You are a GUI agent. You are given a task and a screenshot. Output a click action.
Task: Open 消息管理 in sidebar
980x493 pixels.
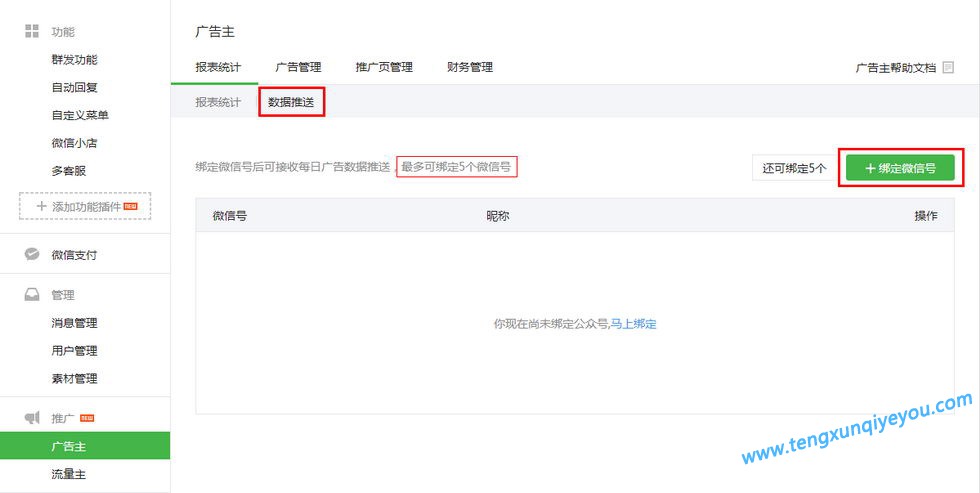click(x=74, y=323)
